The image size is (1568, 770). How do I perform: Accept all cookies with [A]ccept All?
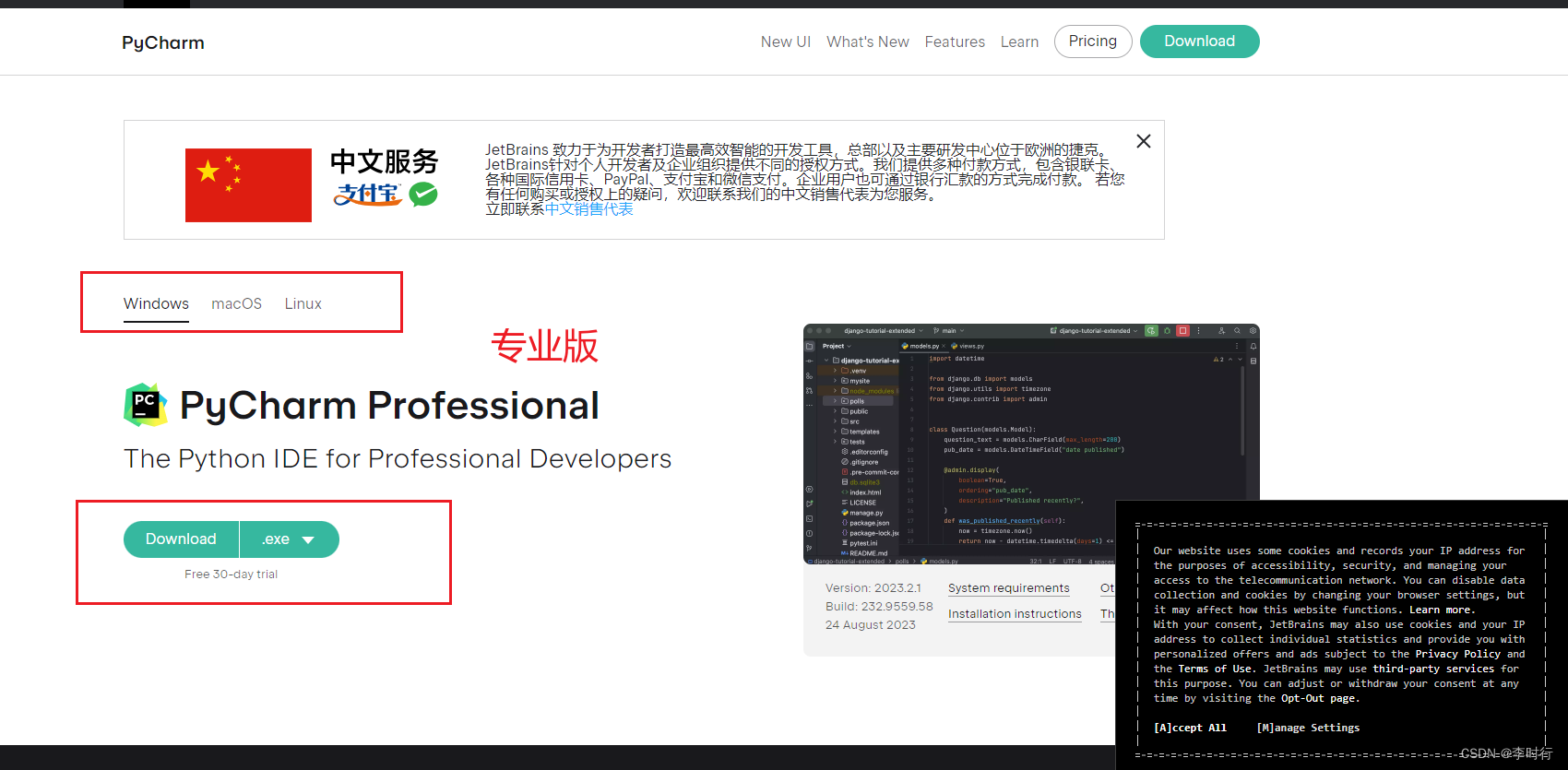[x=1190, y=728]
